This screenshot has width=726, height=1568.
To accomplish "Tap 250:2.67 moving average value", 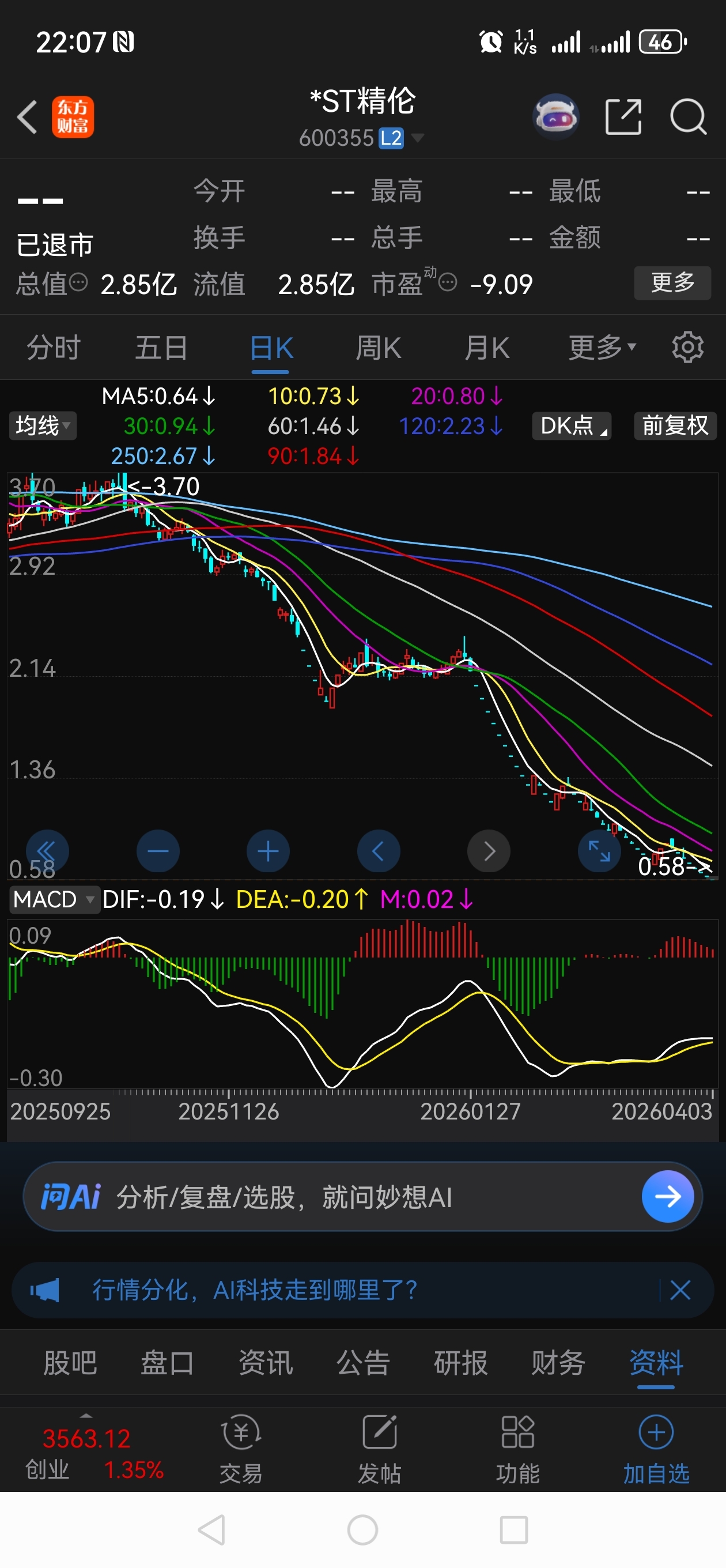I will tap(162, 456).
